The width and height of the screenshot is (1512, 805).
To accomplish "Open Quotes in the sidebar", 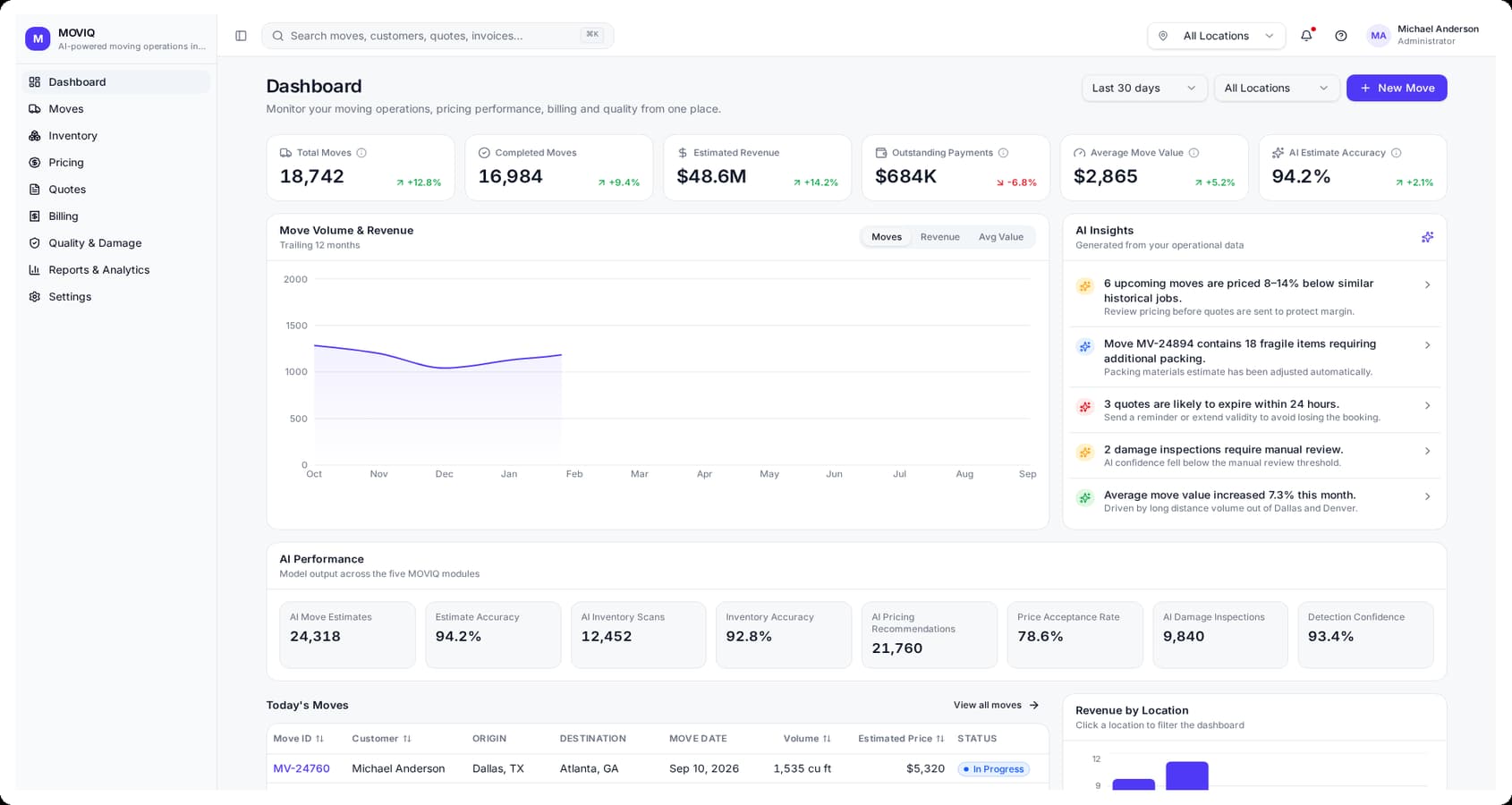I will coord(116,190).
